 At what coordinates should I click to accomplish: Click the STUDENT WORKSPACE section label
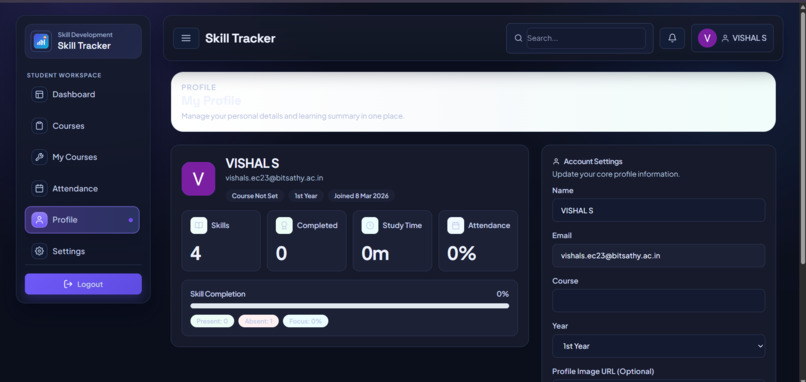64,75
